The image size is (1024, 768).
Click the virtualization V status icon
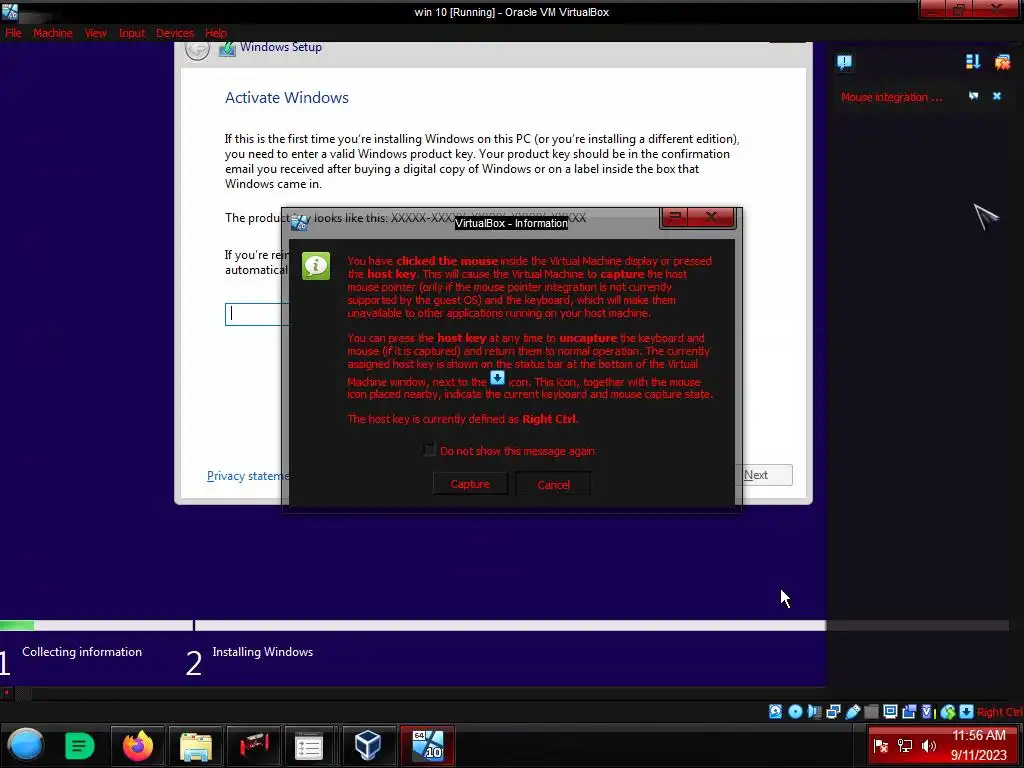coord(927,711)
